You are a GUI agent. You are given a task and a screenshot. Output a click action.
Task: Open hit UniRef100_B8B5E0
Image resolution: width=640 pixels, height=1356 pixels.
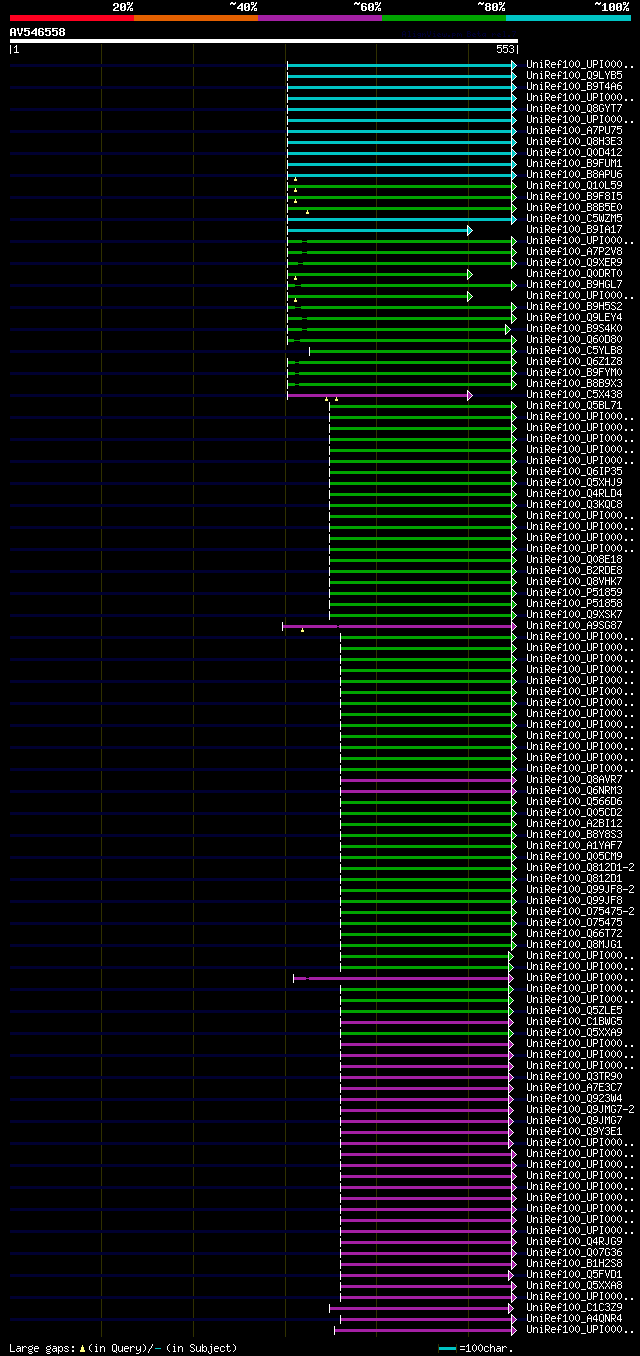(575, 207)
